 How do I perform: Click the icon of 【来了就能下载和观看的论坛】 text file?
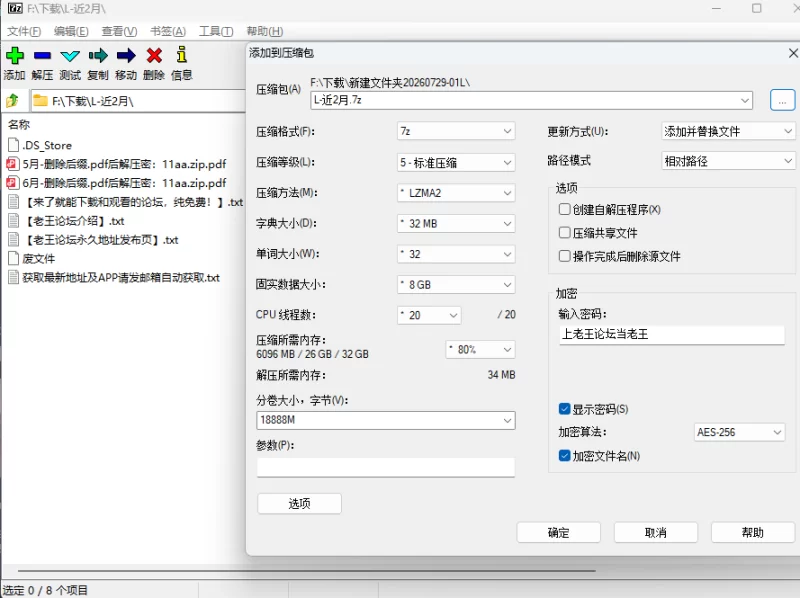[x=13, y=202]
